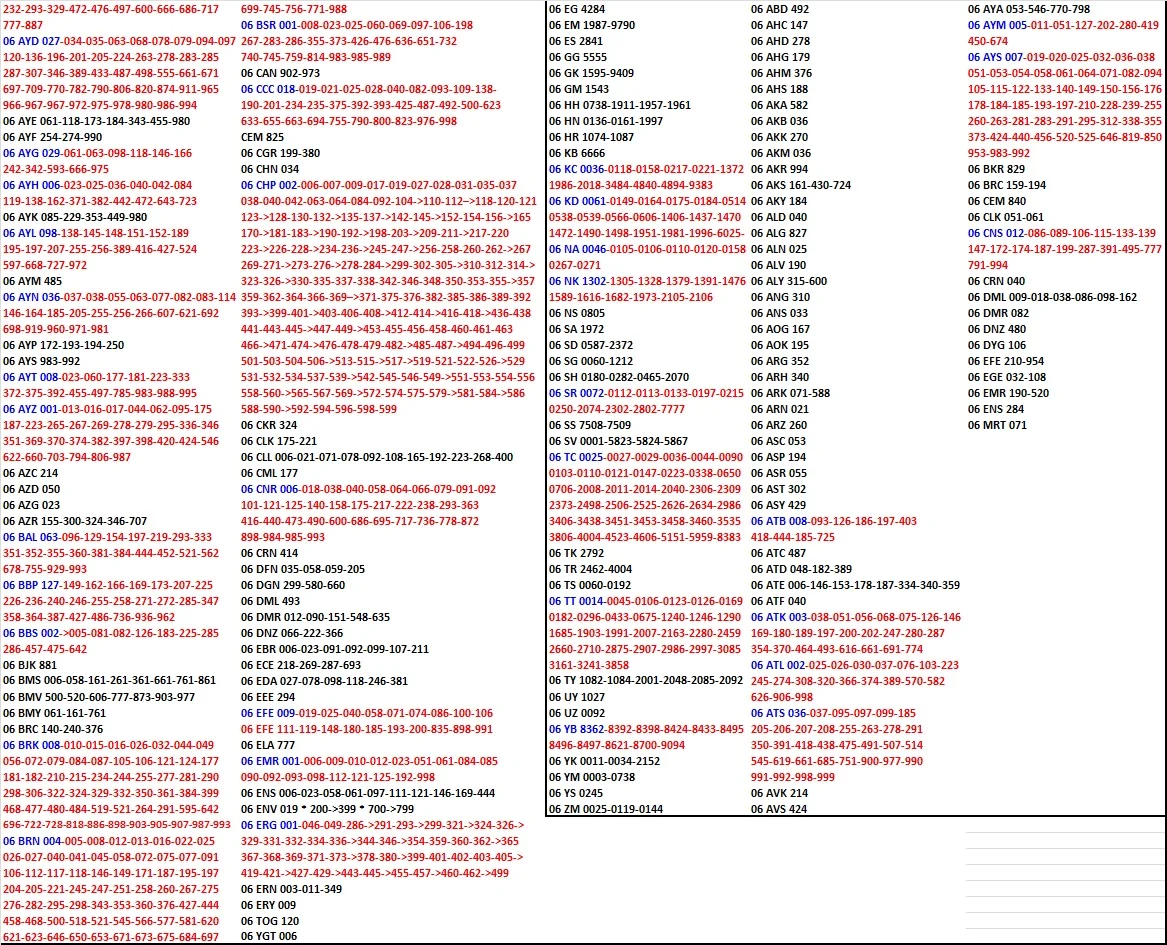Viewport: 1167px width, 945px height.
Task: Click the blue 06 ERG 001 label
Action: pos(269,825)
